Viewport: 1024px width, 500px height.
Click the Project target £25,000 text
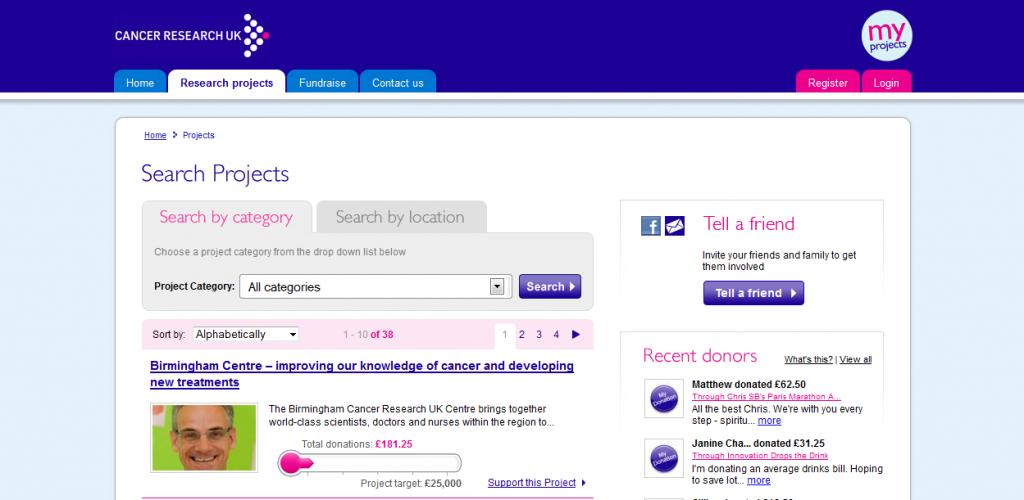[x=411, y=484]
